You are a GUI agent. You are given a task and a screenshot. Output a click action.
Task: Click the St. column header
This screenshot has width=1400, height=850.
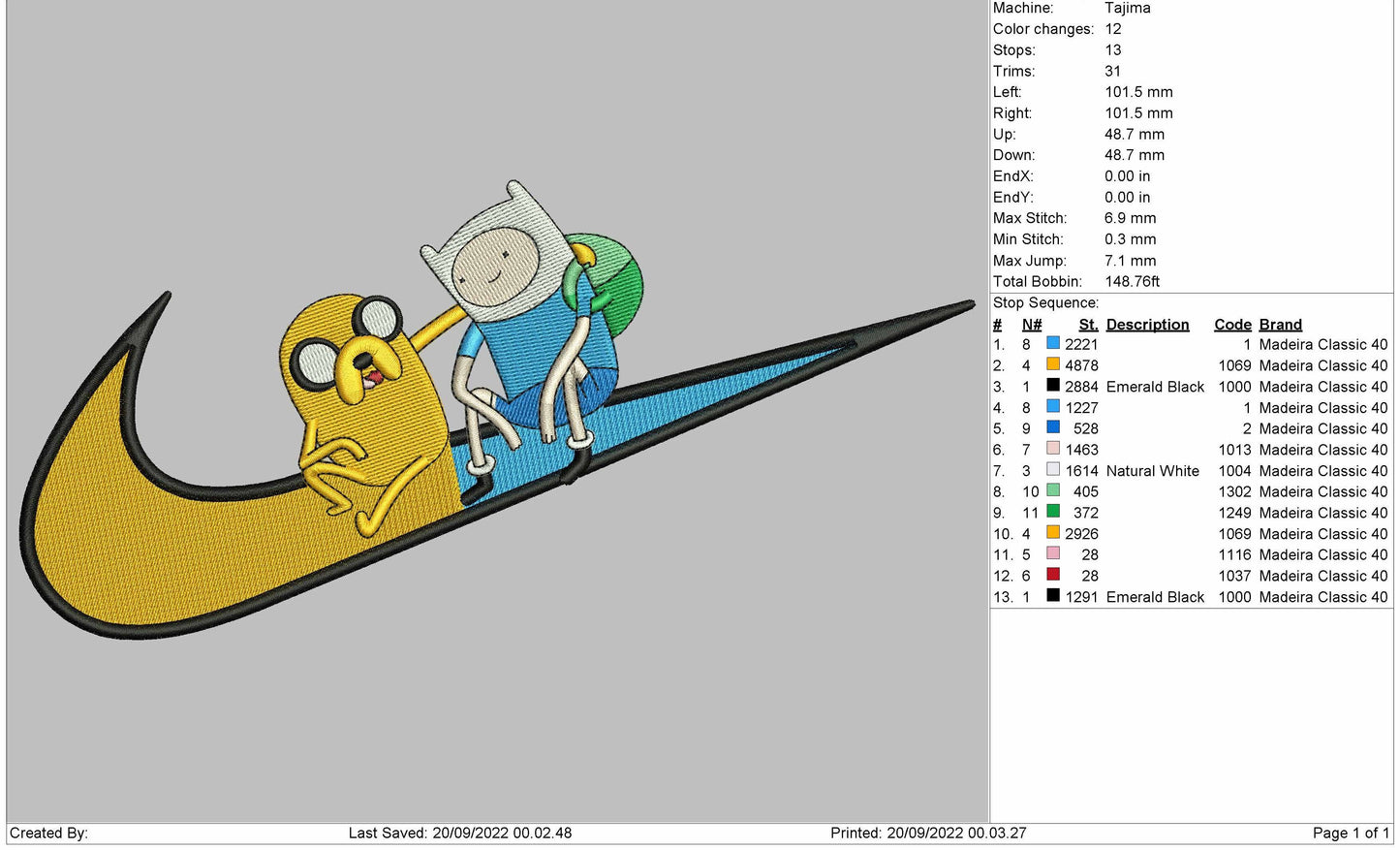(x=1088, y=325)
